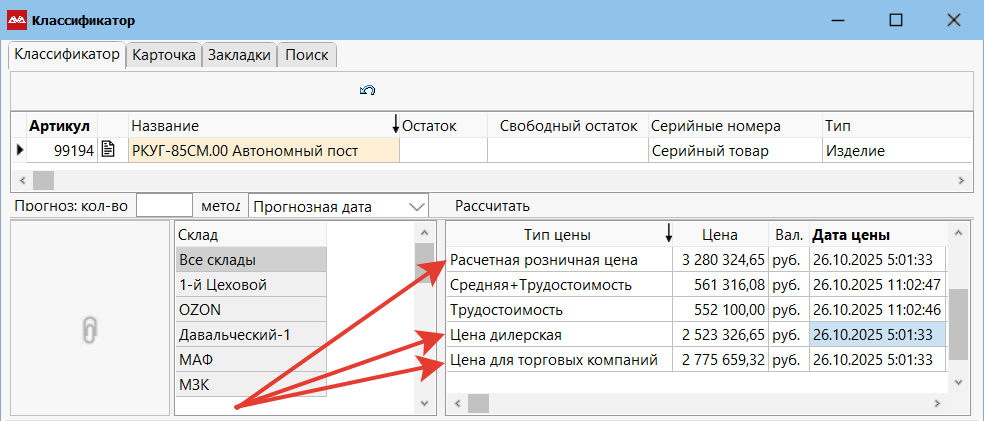Select OZON in the warehouse list
Screen dimensions: 984x421
[250, 310]
